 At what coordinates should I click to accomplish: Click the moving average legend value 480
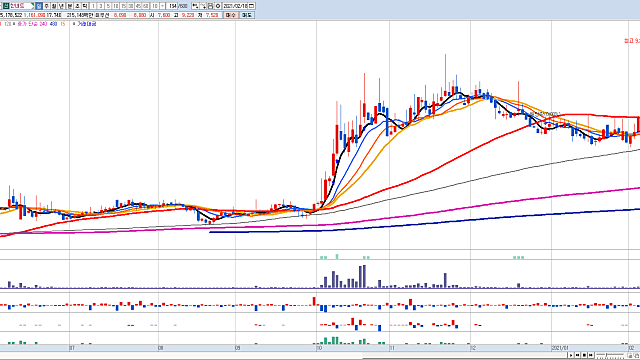pyautogui.click(x=53, y=24)
